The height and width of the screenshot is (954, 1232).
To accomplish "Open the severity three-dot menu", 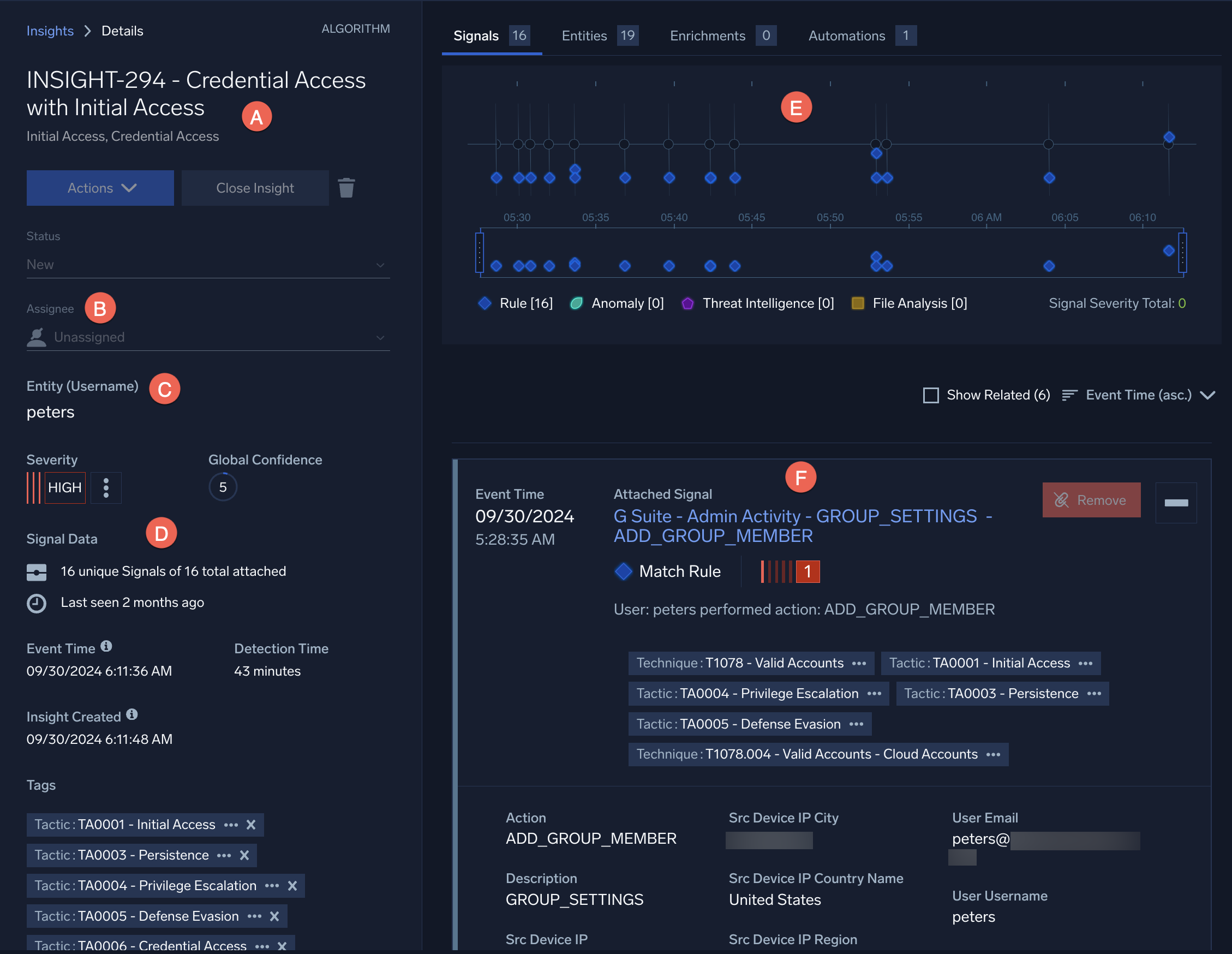I will tap(106, 487).
